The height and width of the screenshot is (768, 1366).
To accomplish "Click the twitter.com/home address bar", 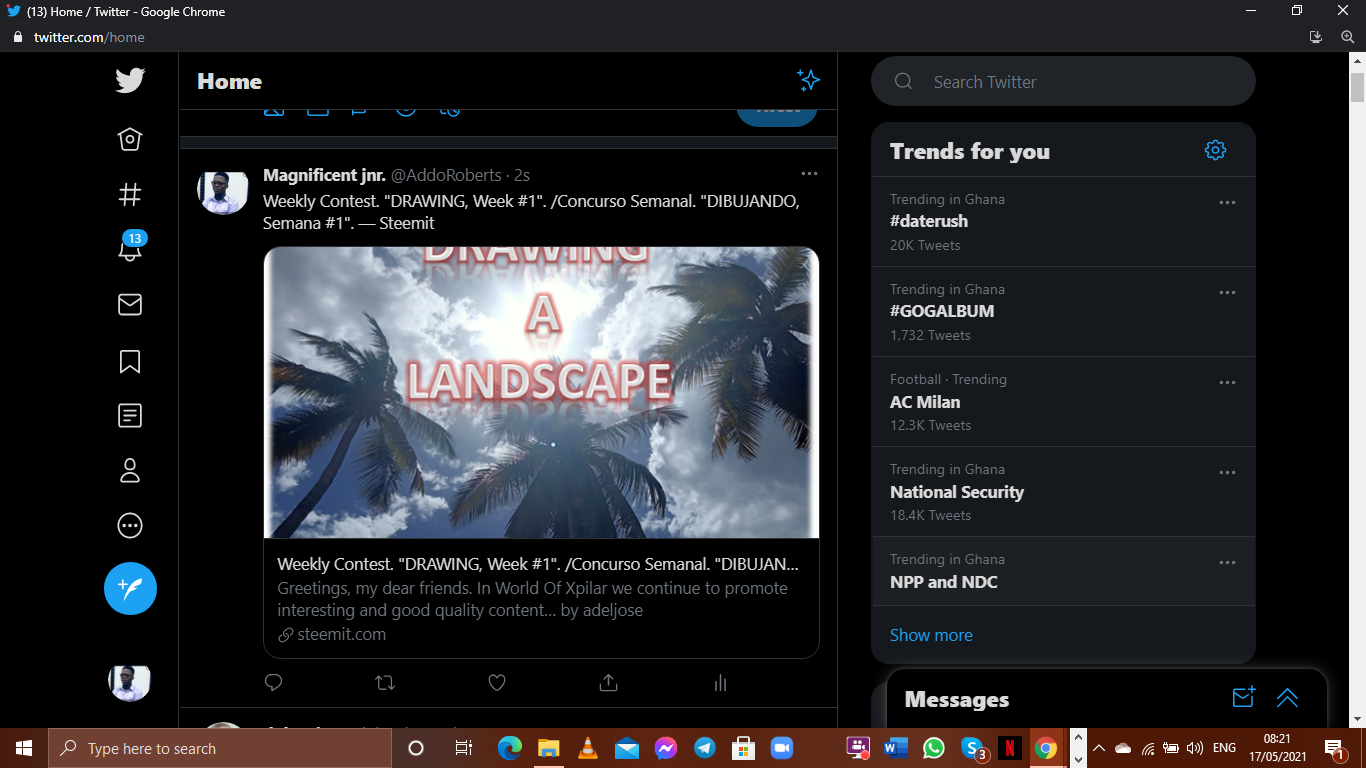I will click(89, 37).
